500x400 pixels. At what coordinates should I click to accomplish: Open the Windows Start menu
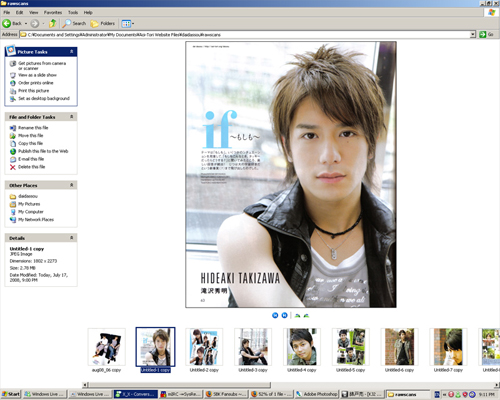coord(11,394)
